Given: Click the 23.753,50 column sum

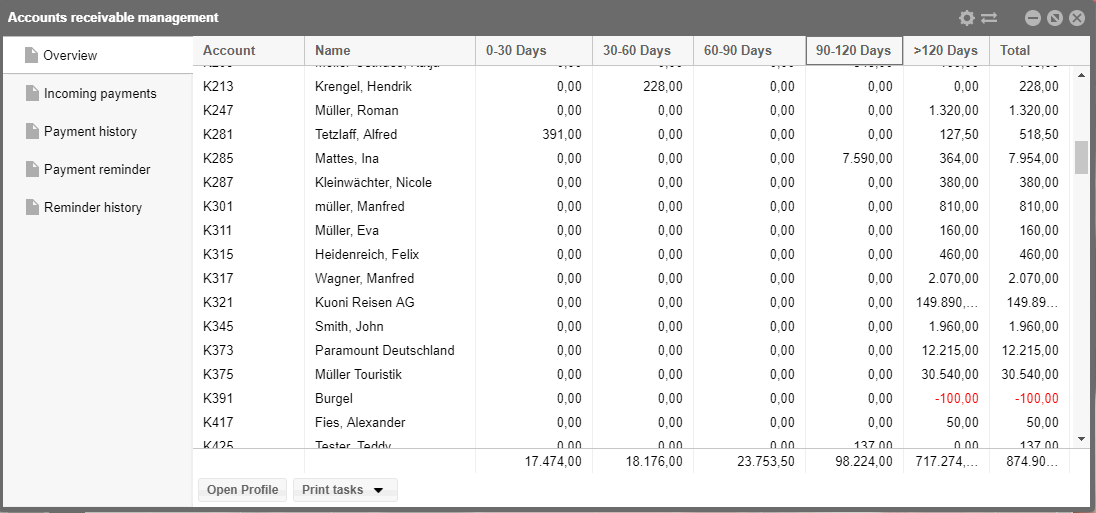Looking at the screenshot, I should 767,461.
